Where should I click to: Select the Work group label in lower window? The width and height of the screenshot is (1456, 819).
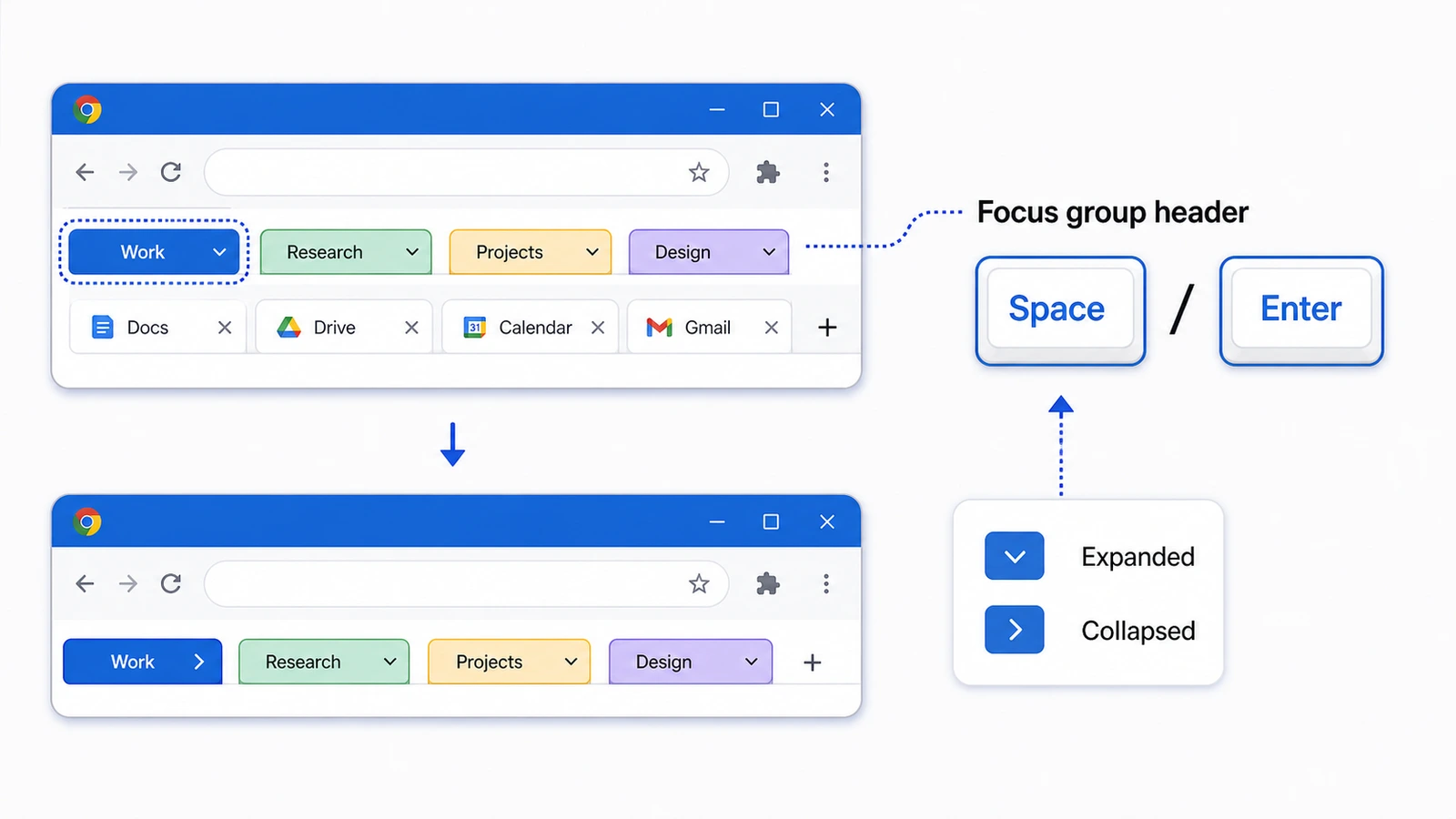pos(133,662)
